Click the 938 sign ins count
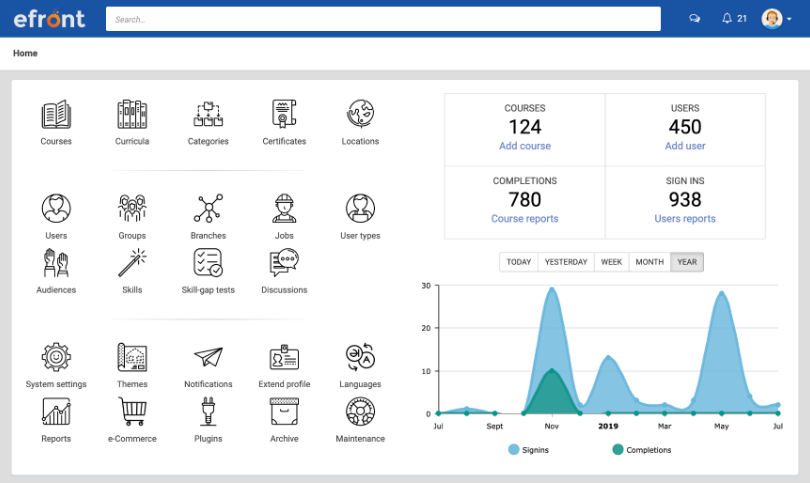The width and height of the screenshot is (810, 483). [x=684, y=199]
